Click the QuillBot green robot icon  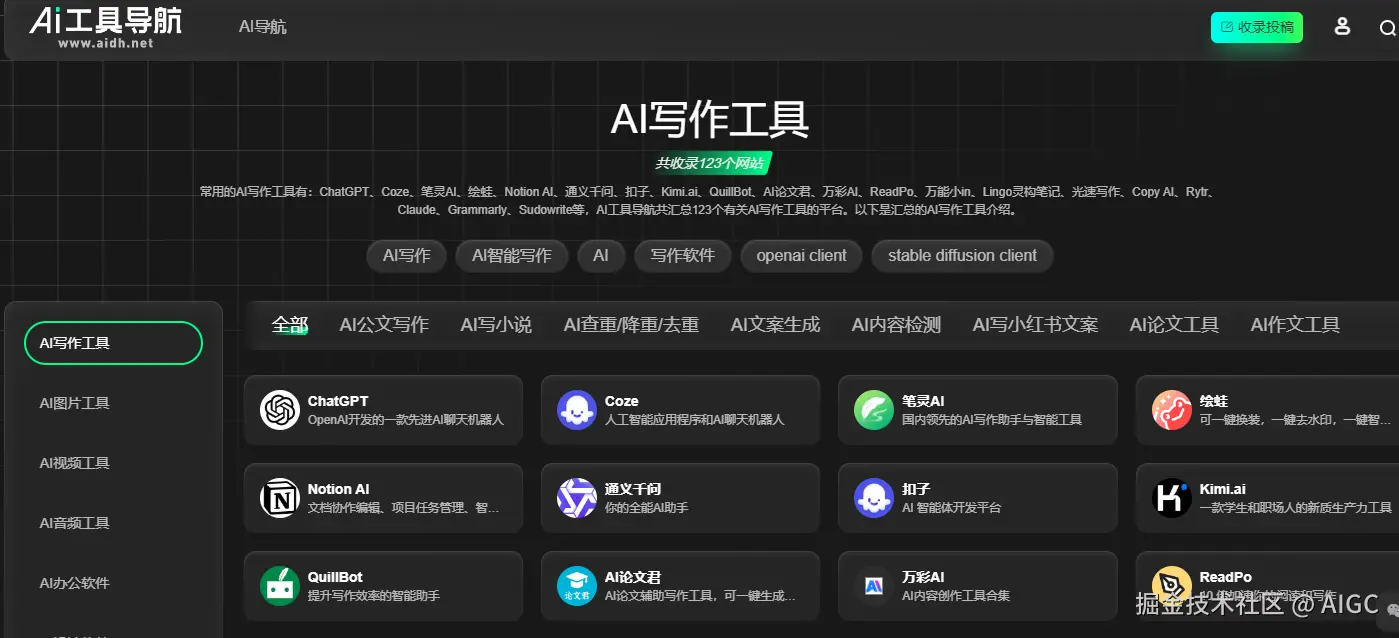click(280, 586)
